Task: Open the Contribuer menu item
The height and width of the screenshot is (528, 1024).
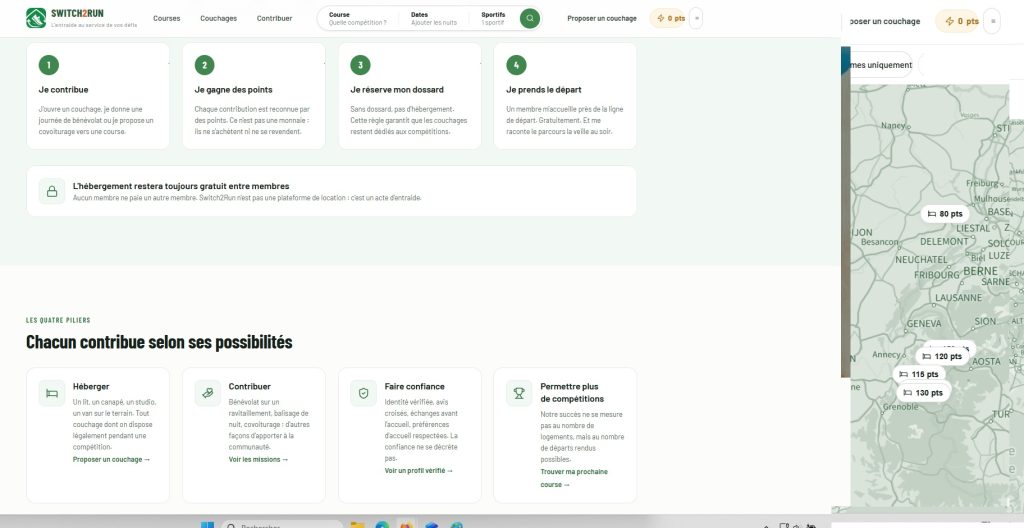Action: tap(274, 18)
